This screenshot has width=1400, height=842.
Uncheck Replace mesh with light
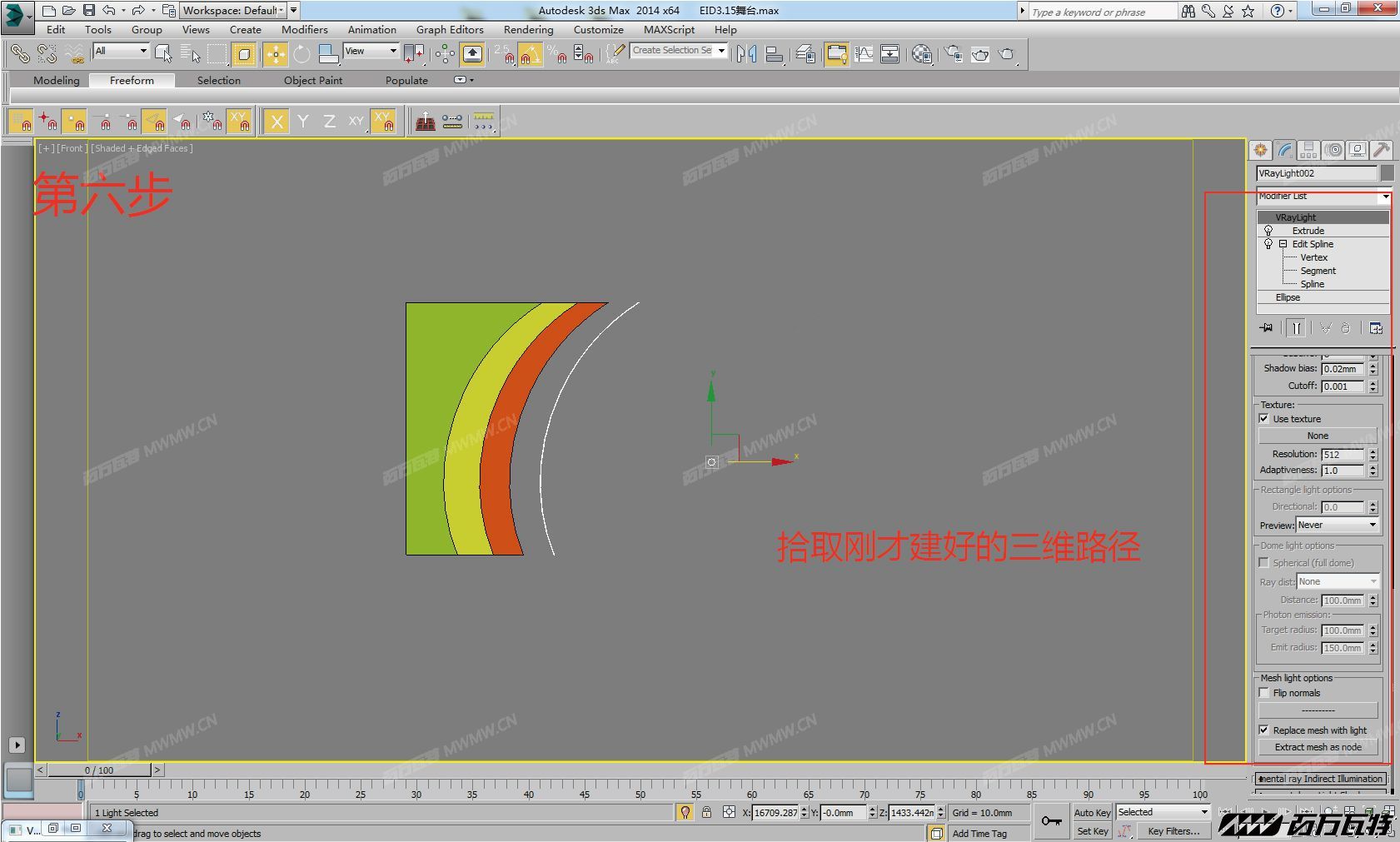click(x=1264, y=730)
